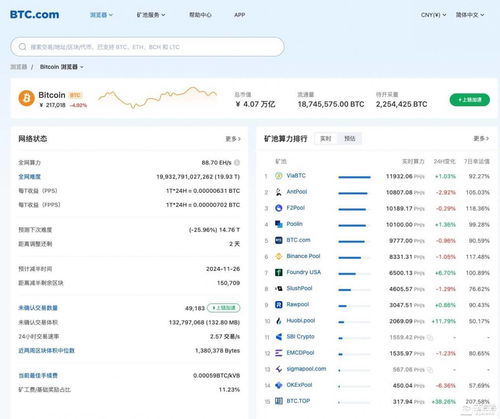Open the third item in top navigation

point(200,15)
